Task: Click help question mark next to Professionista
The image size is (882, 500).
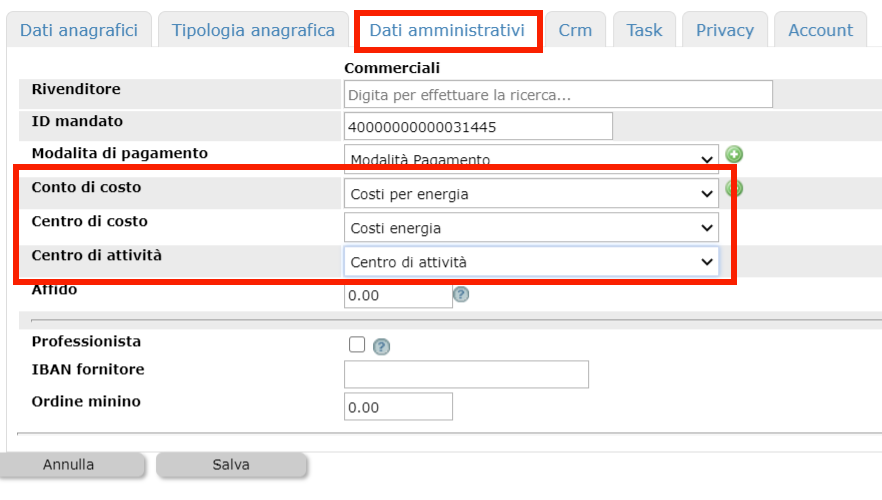Action: (x=381, y=346)
